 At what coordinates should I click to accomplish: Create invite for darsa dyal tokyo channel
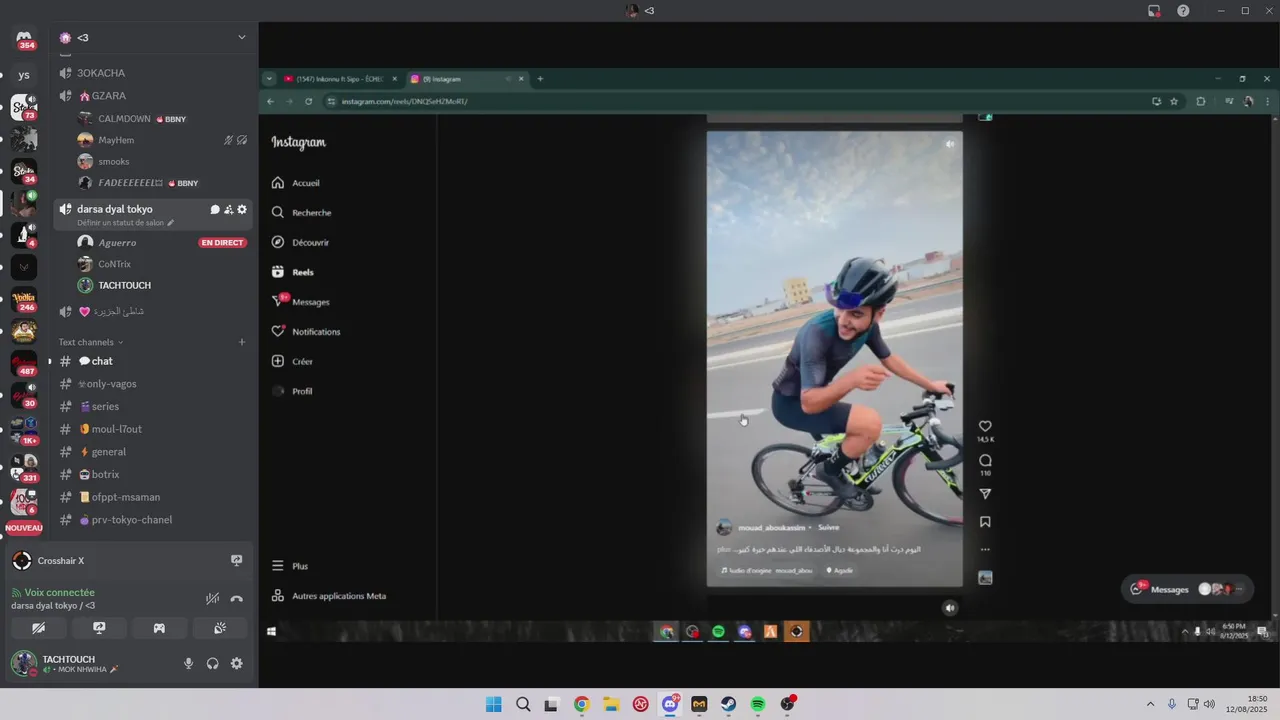click(228, 210)
